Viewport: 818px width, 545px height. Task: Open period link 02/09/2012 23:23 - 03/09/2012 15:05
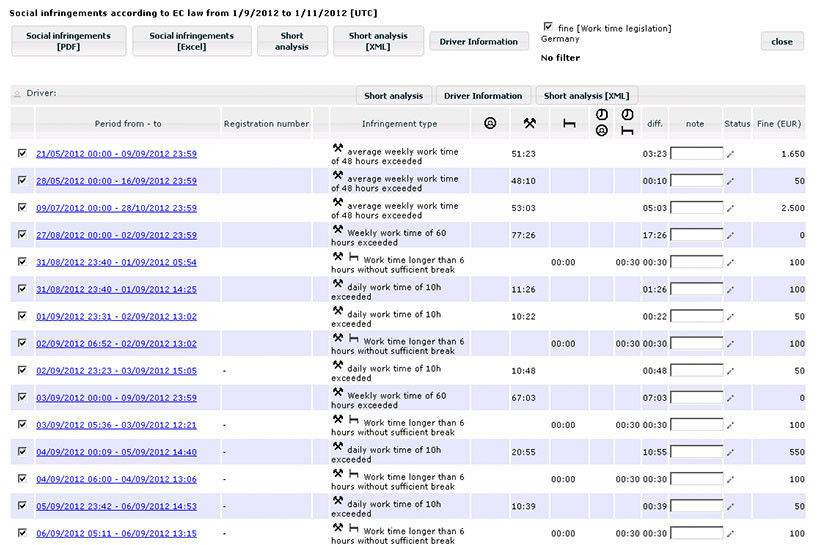coord(116,371)
